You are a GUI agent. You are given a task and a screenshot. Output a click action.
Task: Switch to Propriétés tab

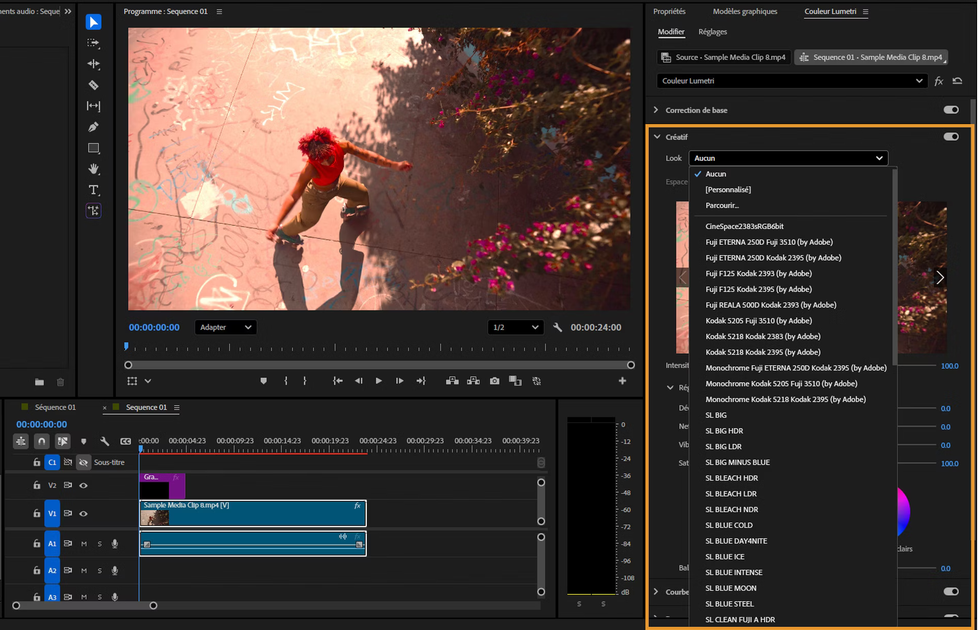pyautogui.click(x=669, y=12)
